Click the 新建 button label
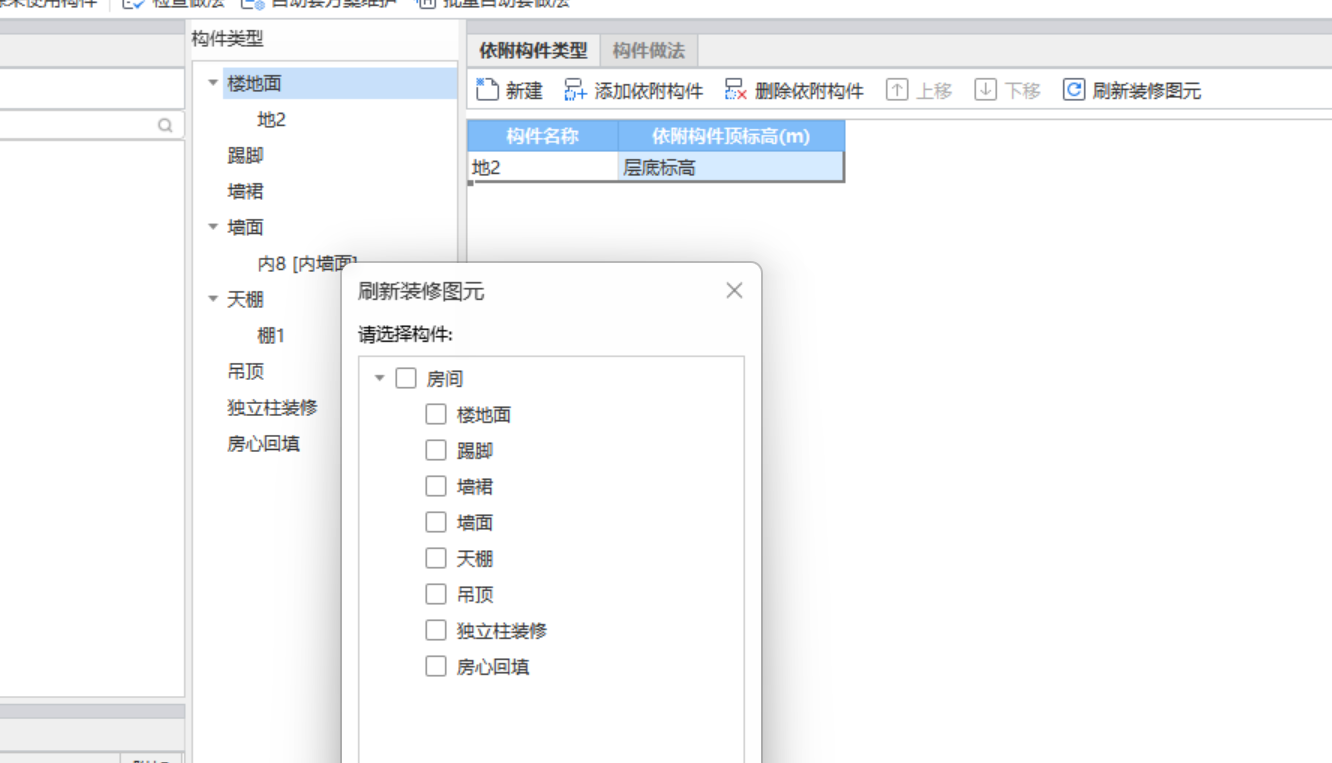1332x763 pixels. 524,91
